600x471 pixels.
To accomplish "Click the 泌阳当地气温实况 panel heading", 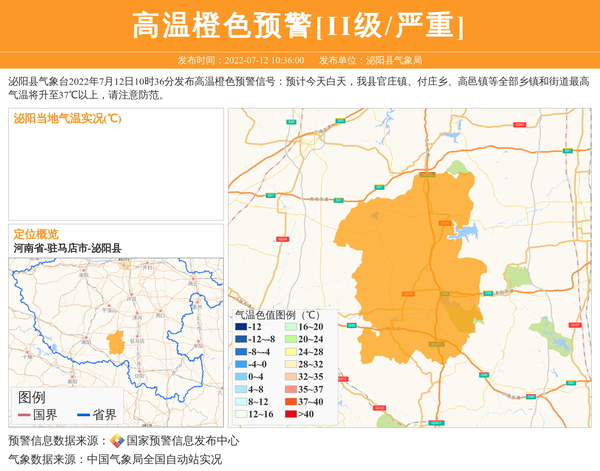I will point(67,119).
